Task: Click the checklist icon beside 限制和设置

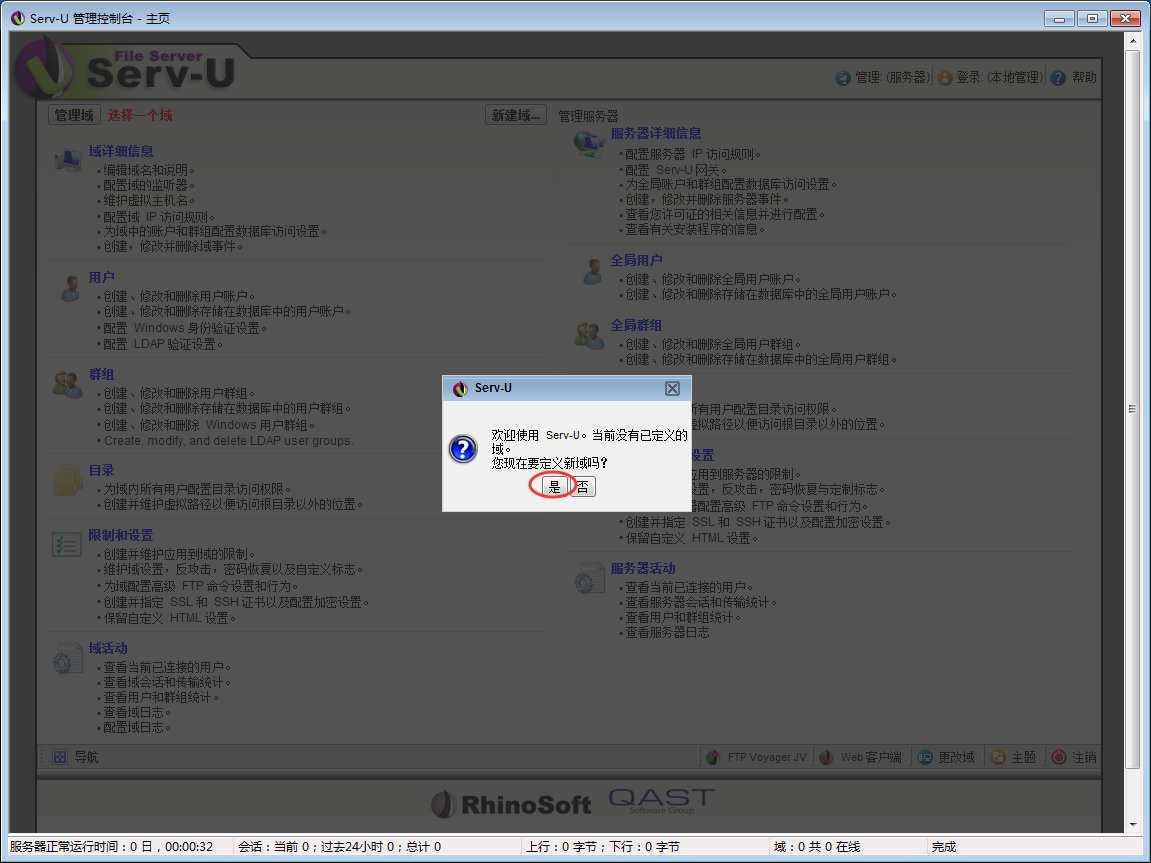Action: coord(67,545)
